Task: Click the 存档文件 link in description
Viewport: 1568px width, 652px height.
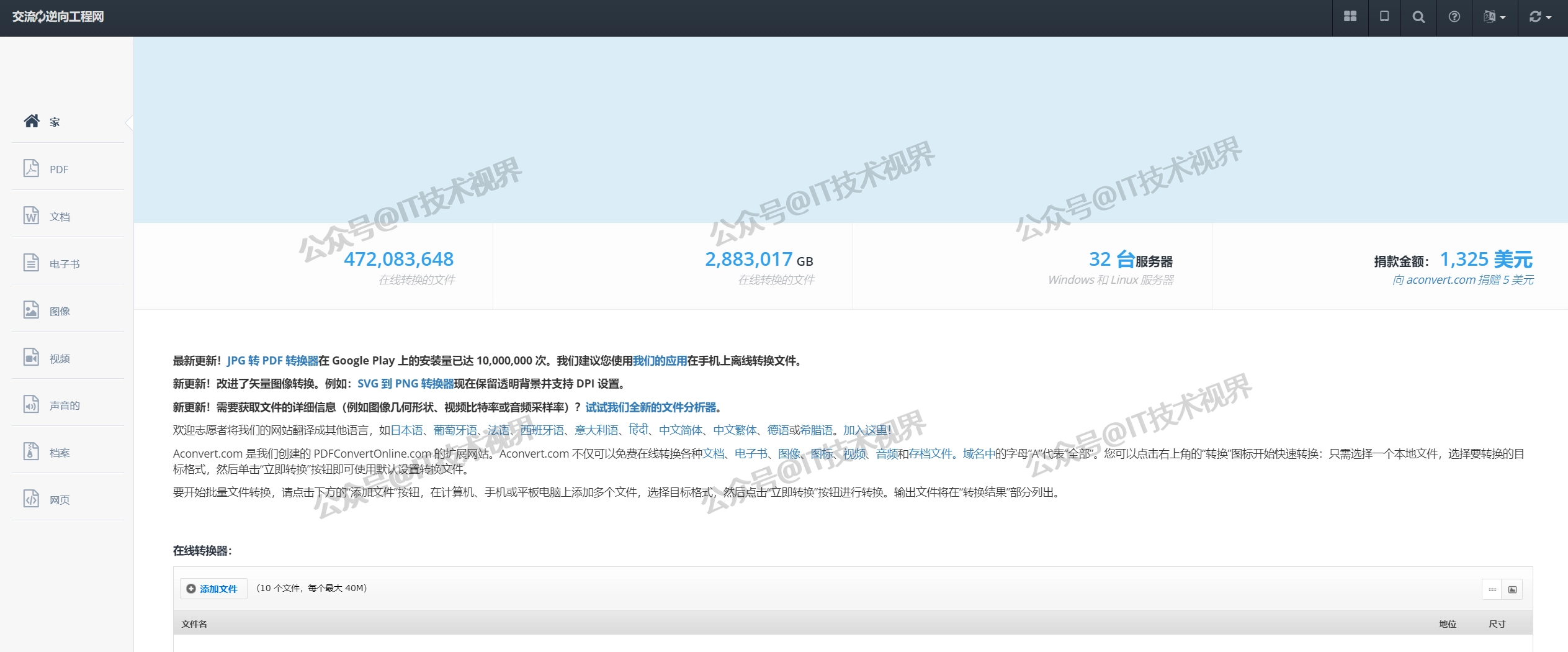Action: [930, 454]
